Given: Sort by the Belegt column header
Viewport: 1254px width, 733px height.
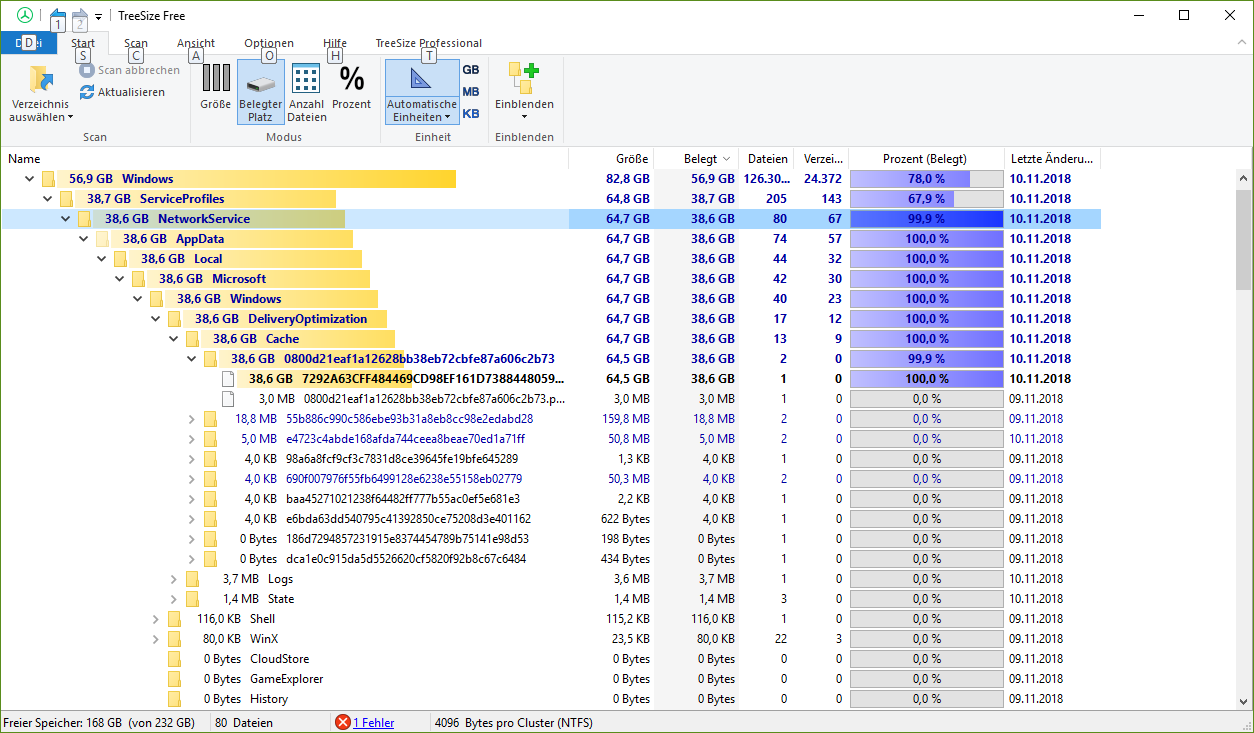Looking at the screenshot, I should (696, 159).
